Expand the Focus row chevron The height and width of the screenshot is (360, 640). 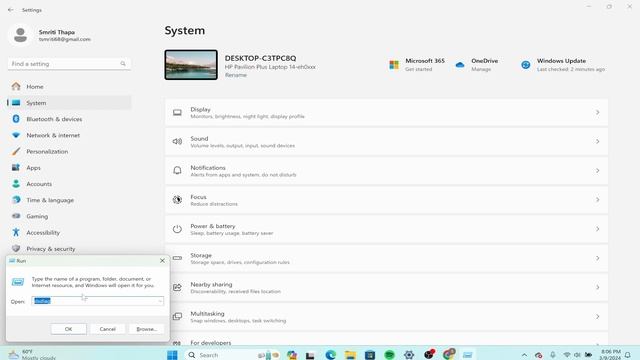[598, 200]
